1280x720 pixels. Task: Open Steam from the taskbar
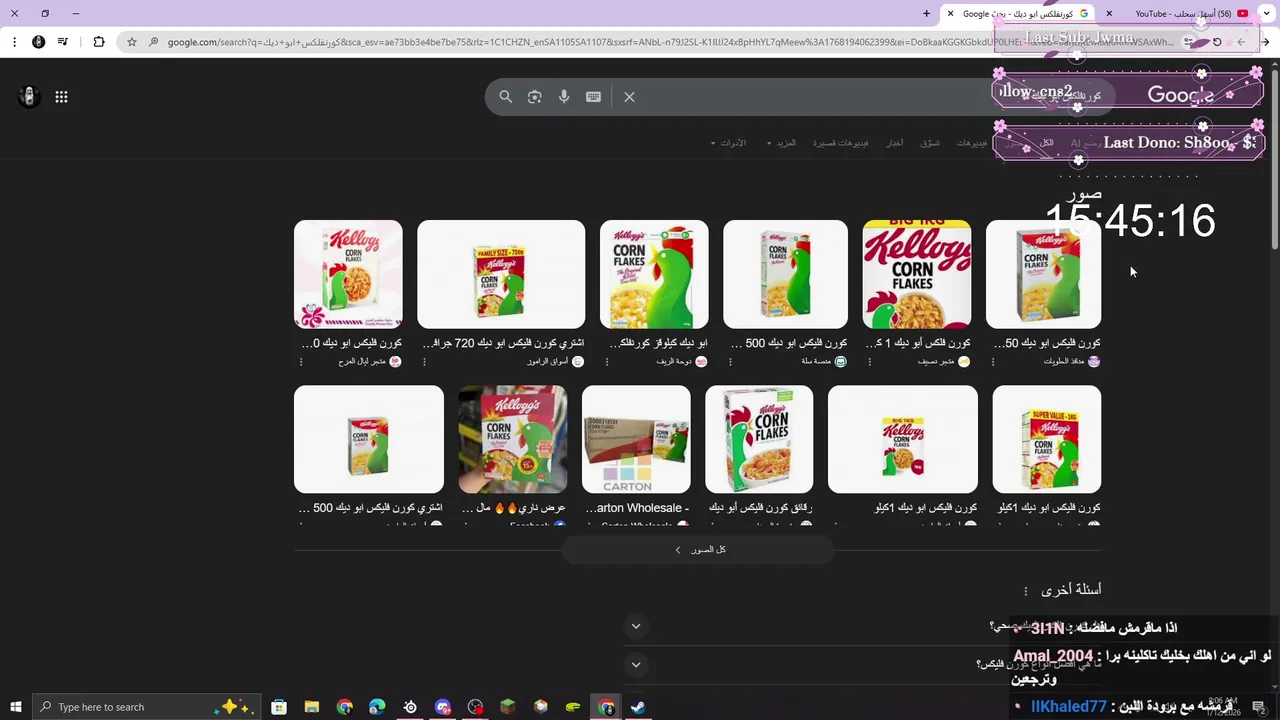[637, 707]
